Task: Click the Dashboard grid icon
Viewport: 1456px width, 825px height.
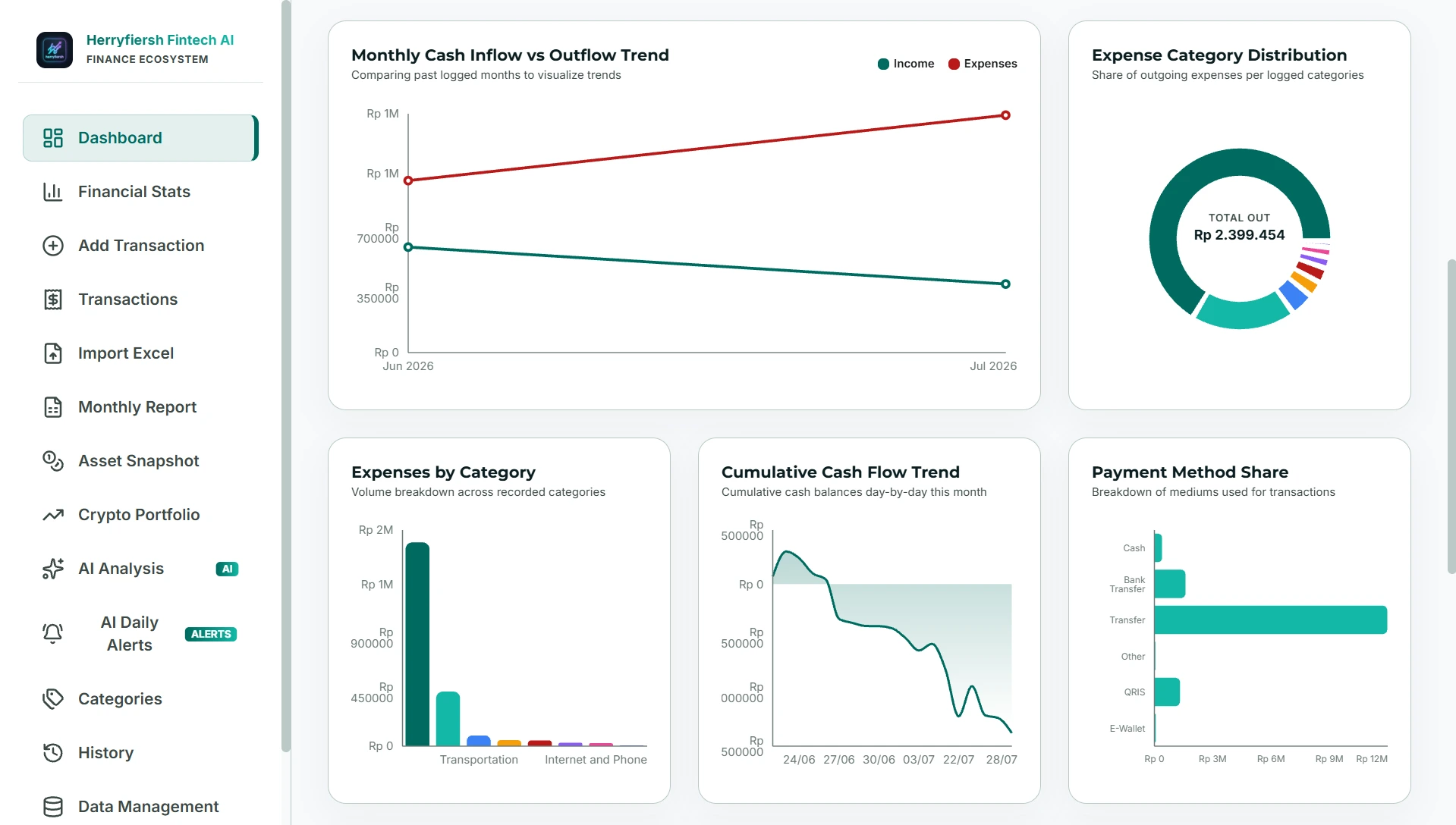Action: [x=53, y=138]
